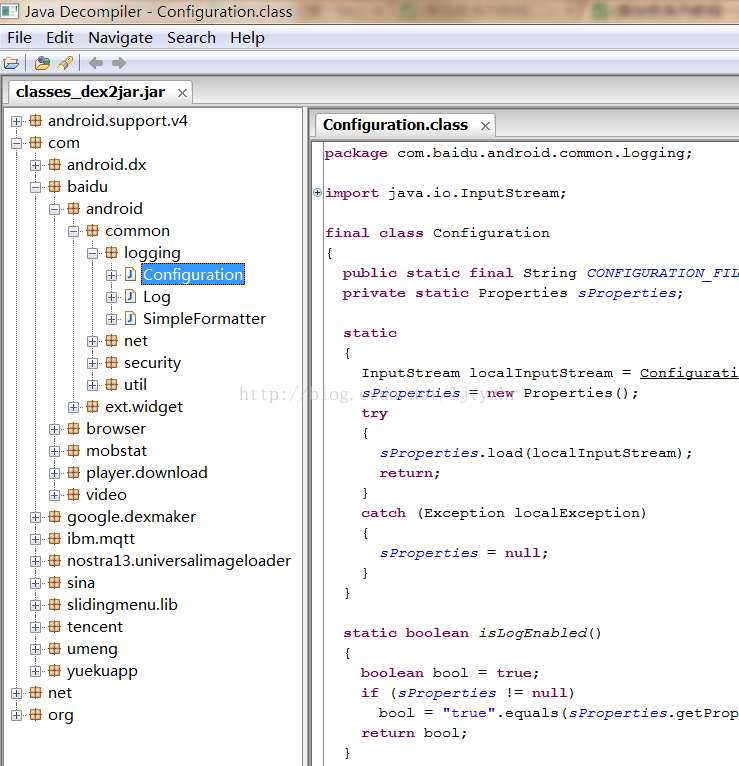Viewport: 739px width, 766px height.
Task: Click the android.dx package icon
Action: tap(55, 165)
